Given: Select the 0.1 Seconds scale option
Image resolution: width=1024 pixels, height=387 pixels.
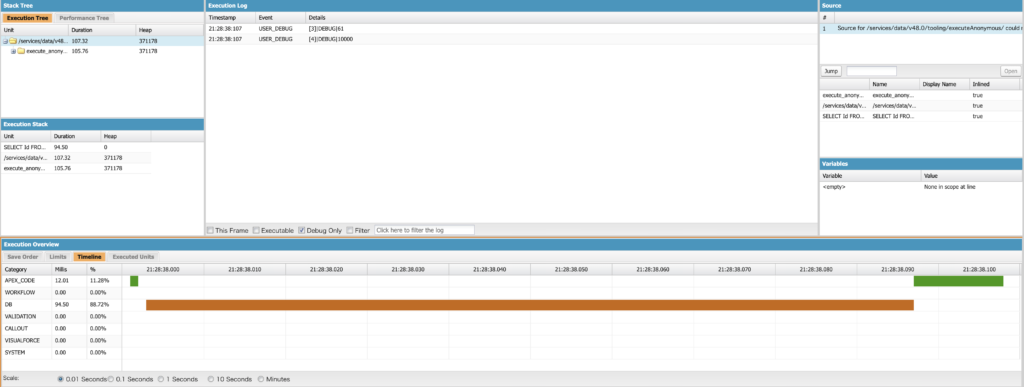Looking at the screenshot, I should pyautogui.click(x=110, y=379).
